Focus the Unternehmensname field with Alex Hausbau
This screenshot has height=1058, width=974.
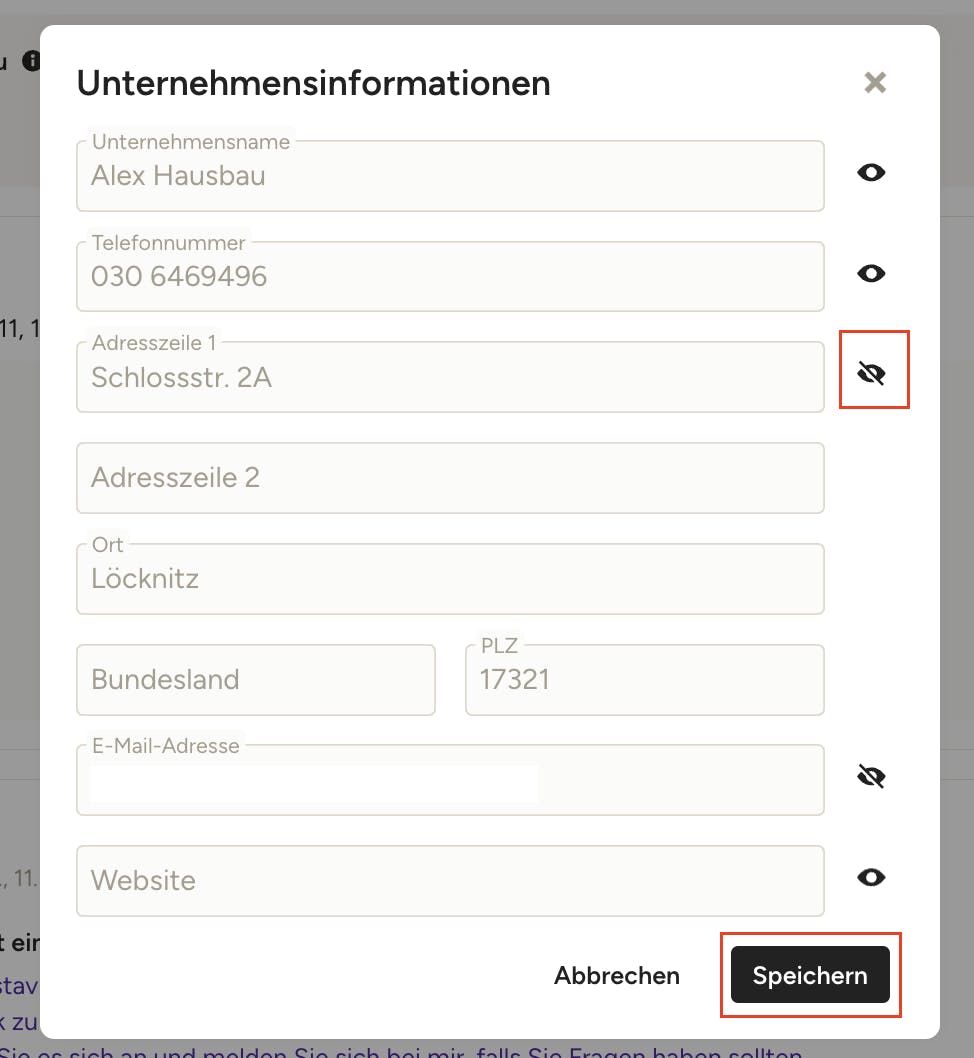pos(450,177)
